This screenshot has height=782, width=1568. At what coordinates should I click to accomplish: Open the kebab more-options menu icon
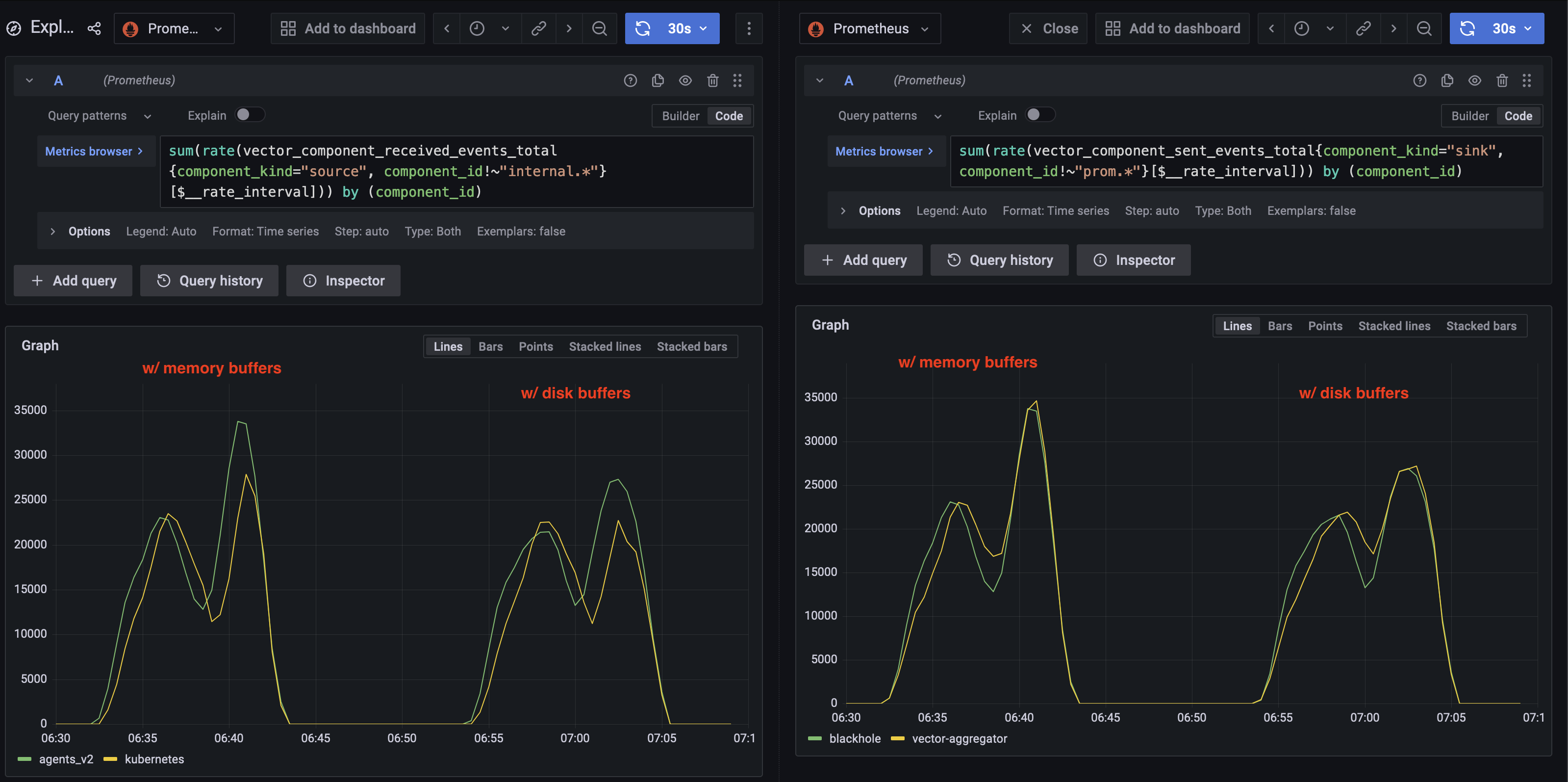click(x=749, y=28)
